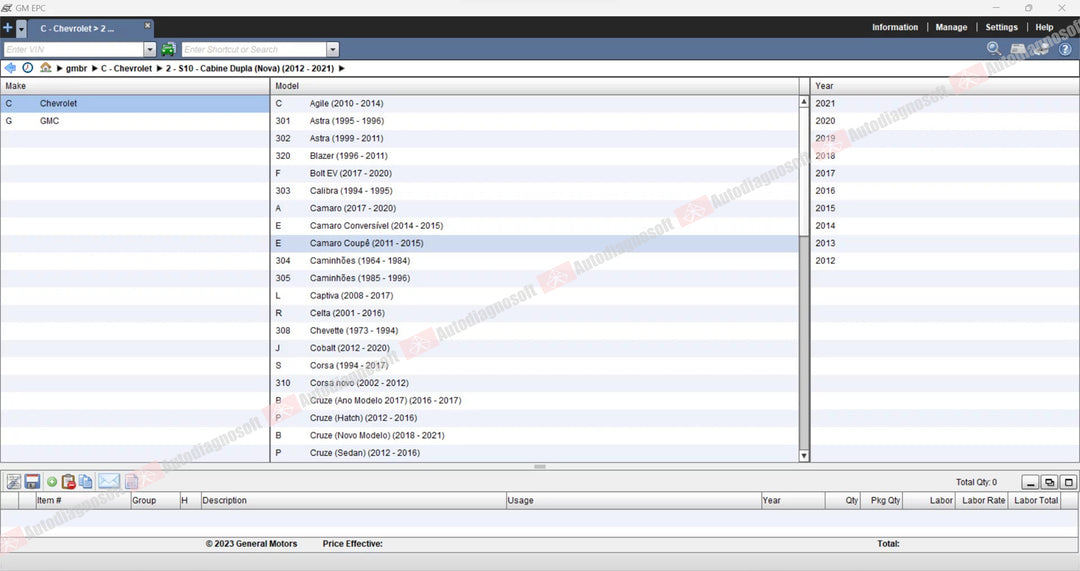Expand the Shortcut or Search dropdown
The height and width of the screenshot is (571, 1080).
[x=333, y=50]
